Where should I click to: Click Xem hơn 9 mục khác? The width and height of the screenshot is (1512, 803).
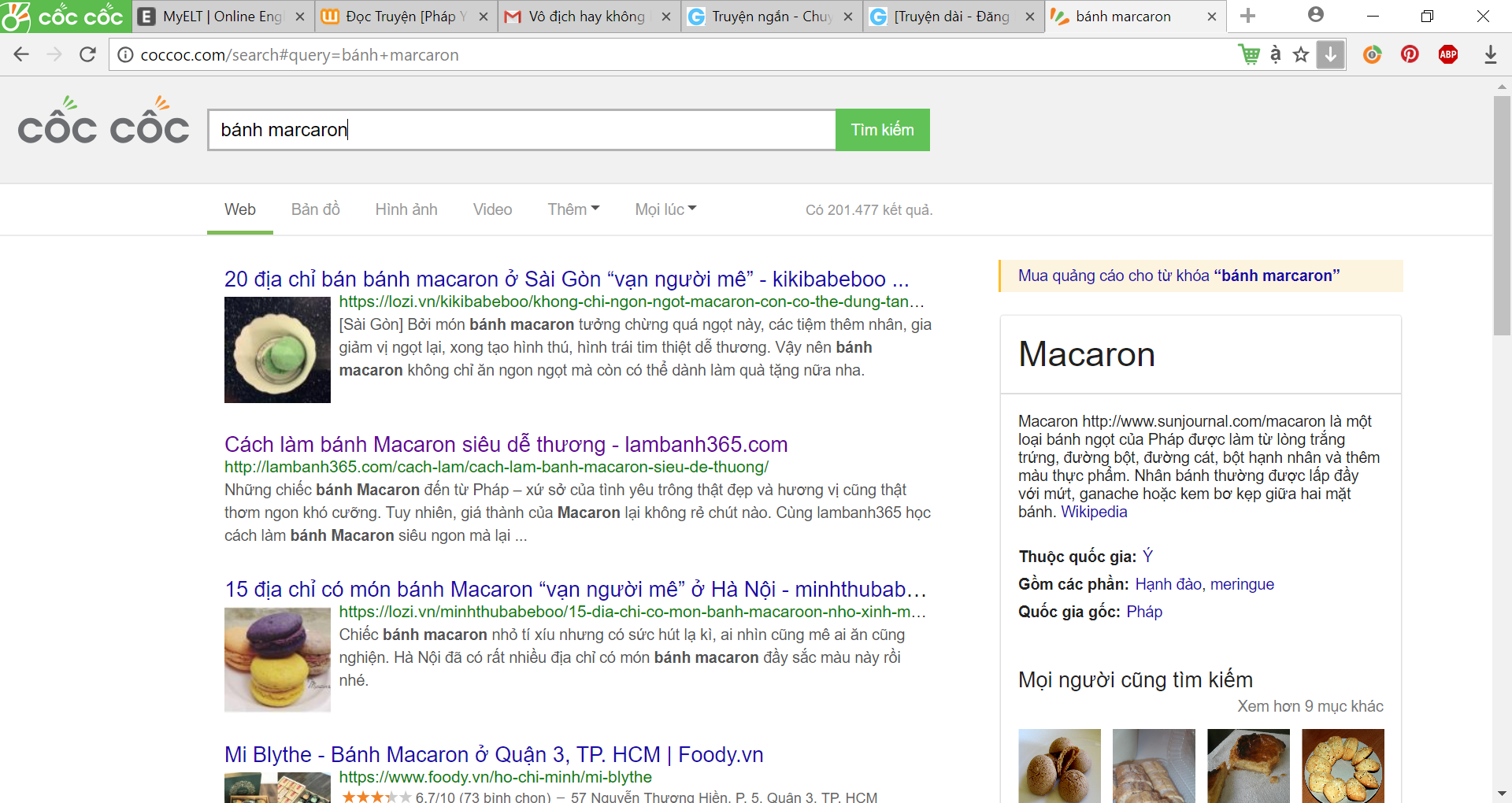tap(1310, 706)
